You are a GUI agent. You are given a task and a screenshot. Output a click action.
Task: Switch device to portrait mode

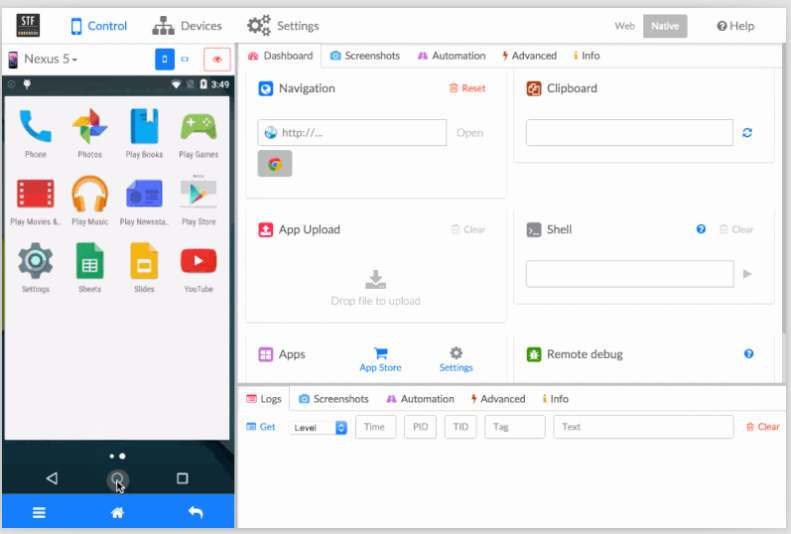pyautogui.click(x=164, y=59)
